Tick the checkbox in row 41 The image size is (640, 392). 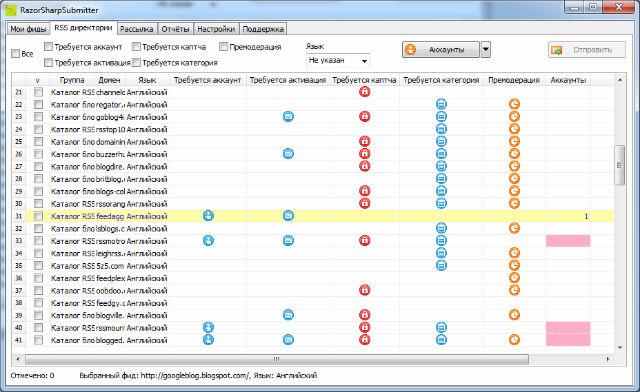[x=38, y=340]
